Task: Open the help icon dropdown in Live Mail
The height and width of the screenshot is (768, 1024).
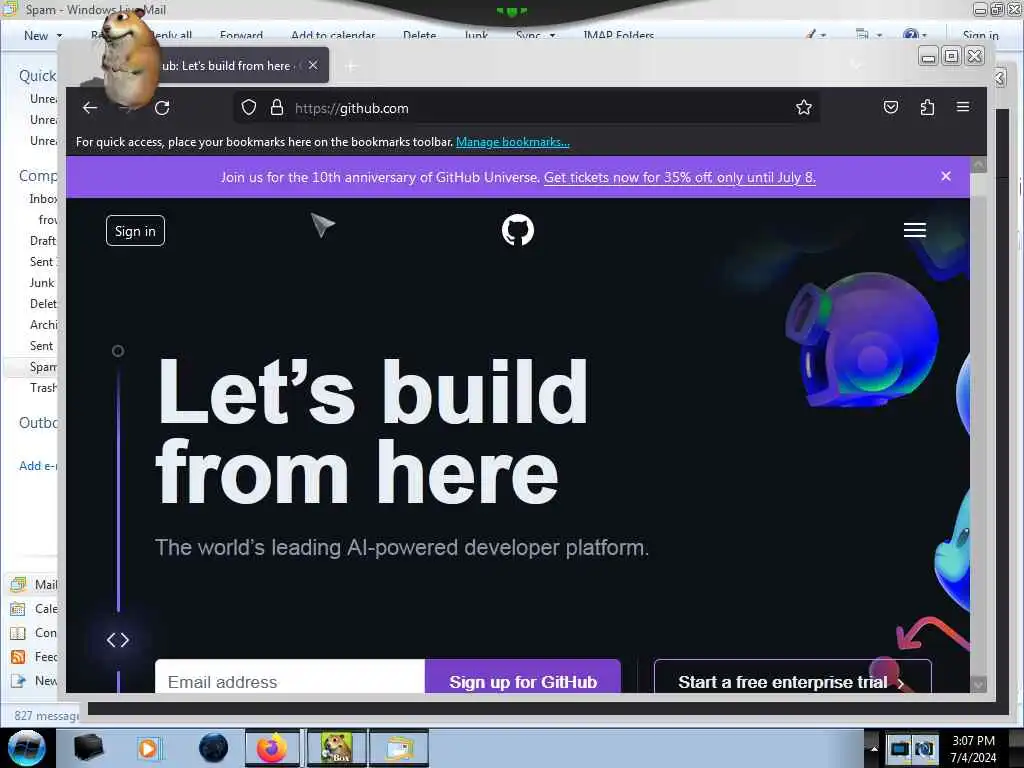Action: [x=914, y=35]
